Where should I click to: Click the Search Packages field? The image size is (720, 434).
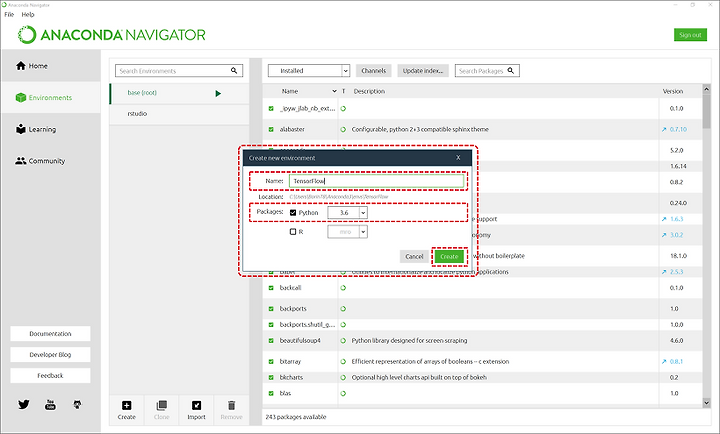[x=487, y=71]
